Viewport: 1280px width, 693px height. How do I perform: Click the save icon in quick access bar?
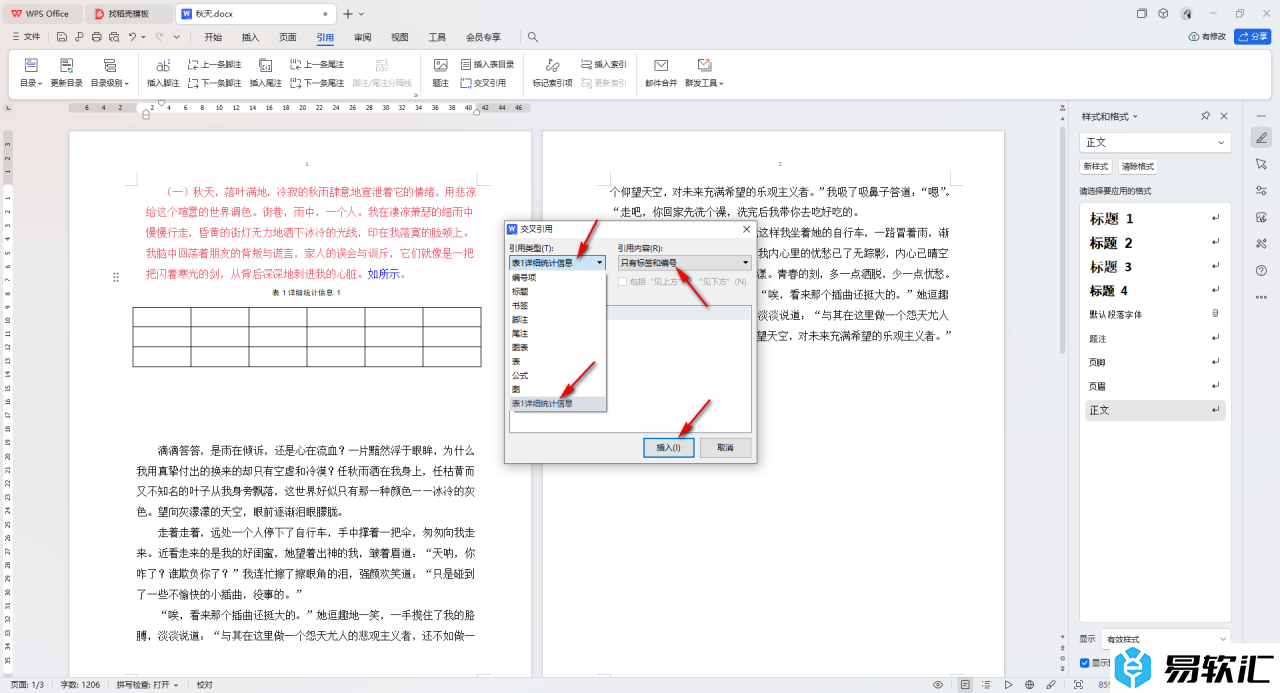[62, 37]
